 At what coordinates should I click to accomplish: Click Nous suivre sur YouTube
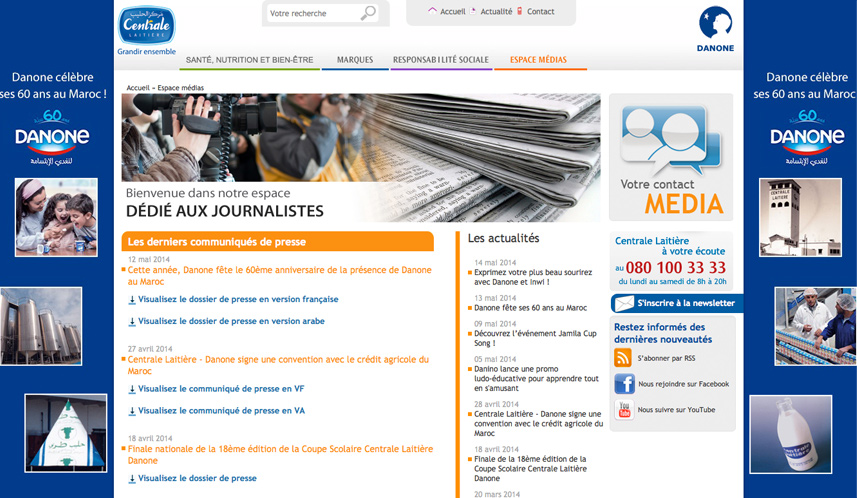676,409
